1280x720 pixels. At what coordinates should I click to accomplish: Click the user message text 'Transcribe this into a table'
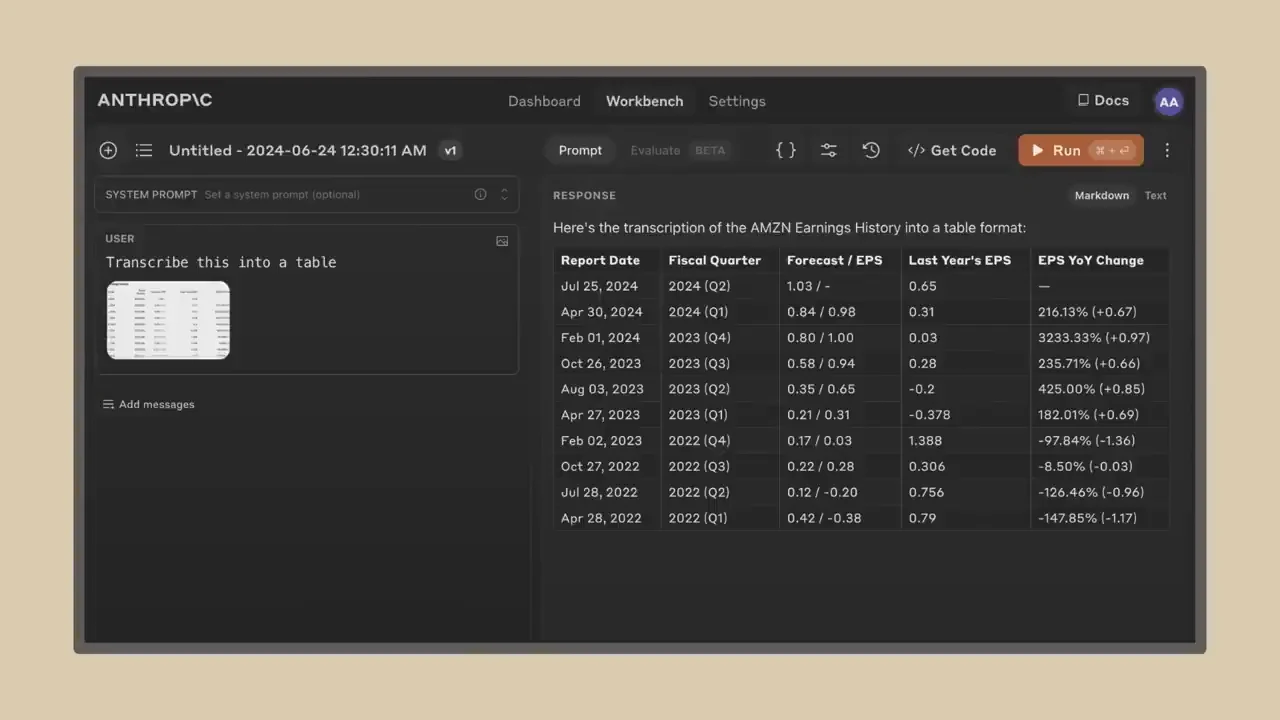[221, 262]
